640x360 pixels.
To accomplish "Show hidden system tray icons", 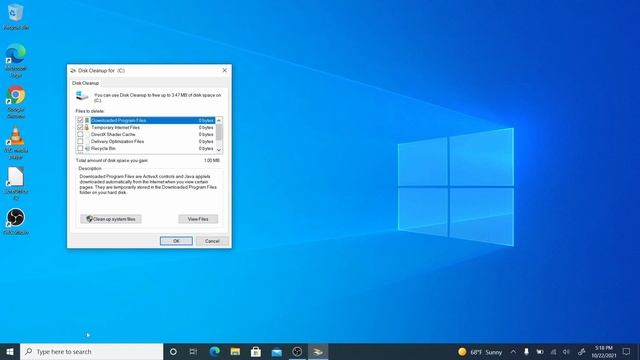I will tap(513, 351).
